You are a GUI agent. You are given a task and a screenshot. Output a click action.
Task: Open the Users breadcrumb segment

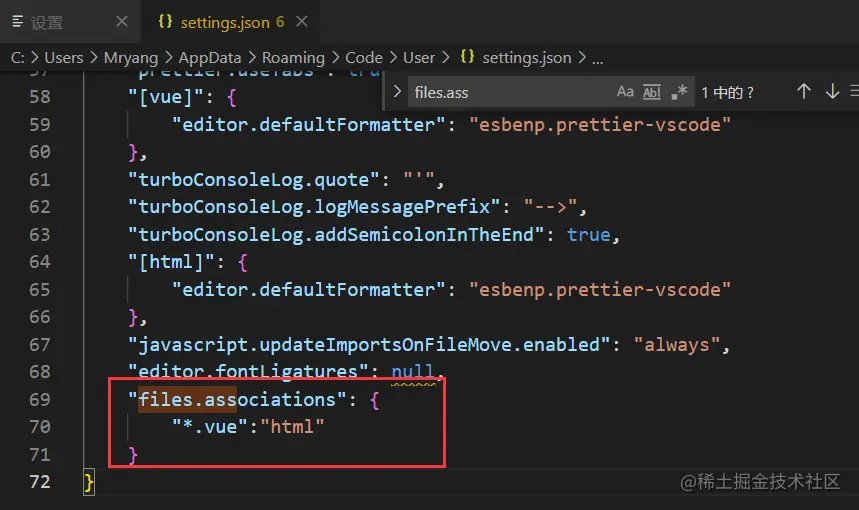64,58
